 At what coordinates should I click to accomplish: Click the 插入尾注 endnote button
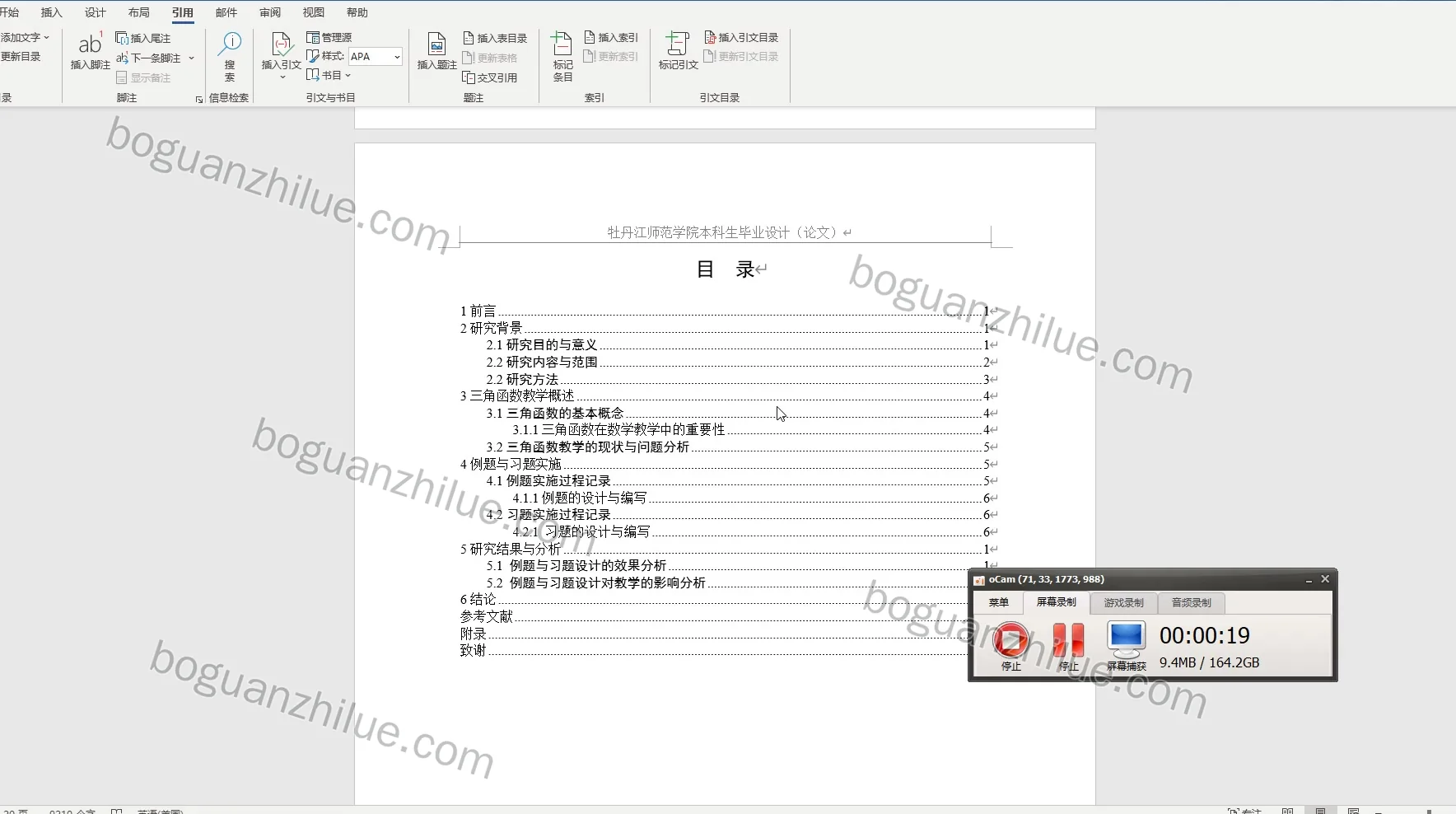pyautogui.click(x=143, y=38)
